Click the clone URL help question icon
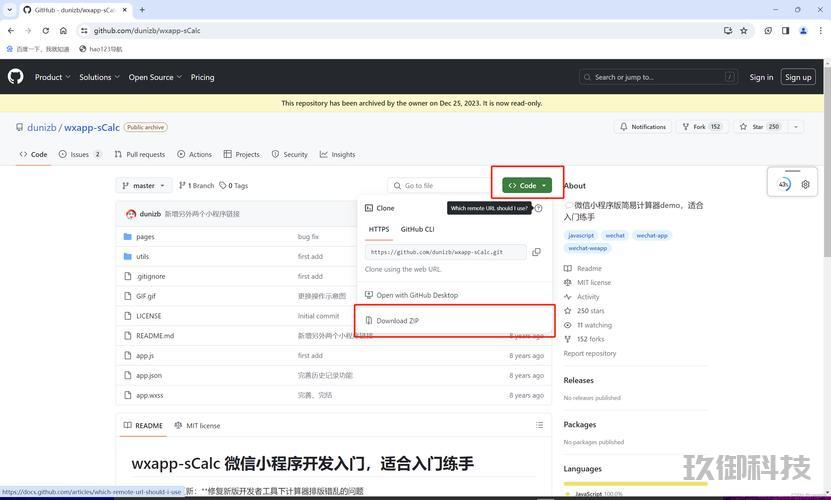 538,208
